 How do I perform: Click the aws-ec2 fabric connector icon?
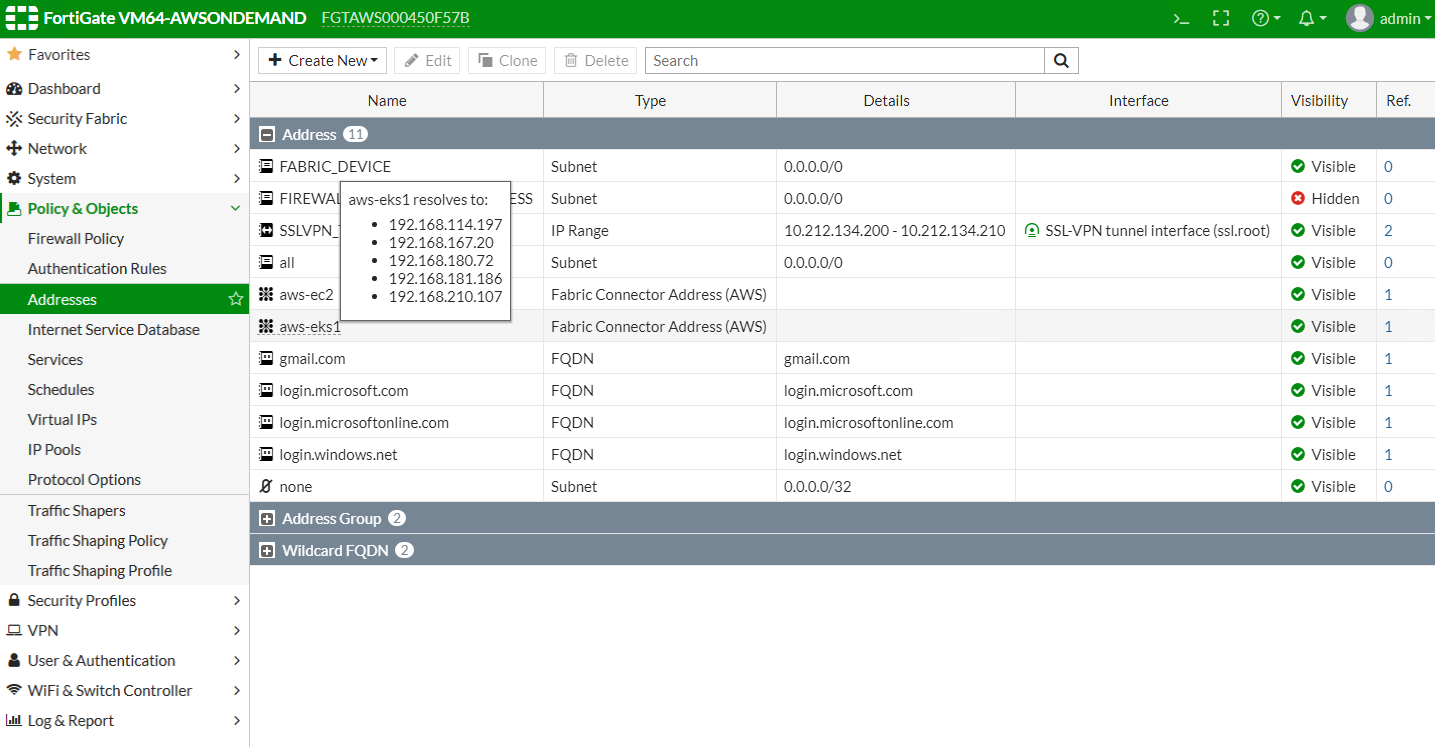tap(266, 295)
